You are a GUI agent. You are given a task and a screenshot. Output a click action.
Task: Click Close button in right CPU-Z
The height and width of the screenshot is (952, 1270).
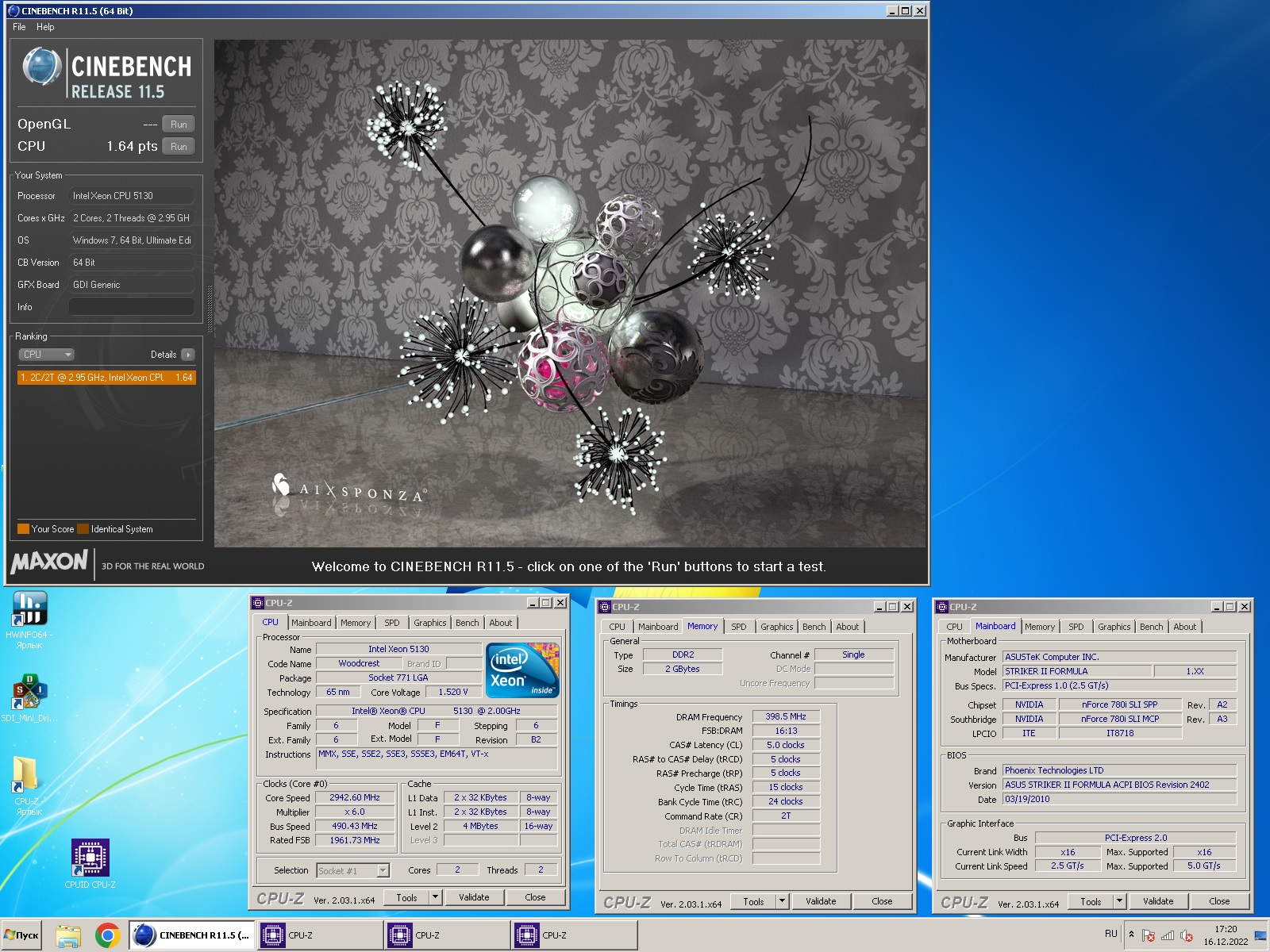(1219, 901)
